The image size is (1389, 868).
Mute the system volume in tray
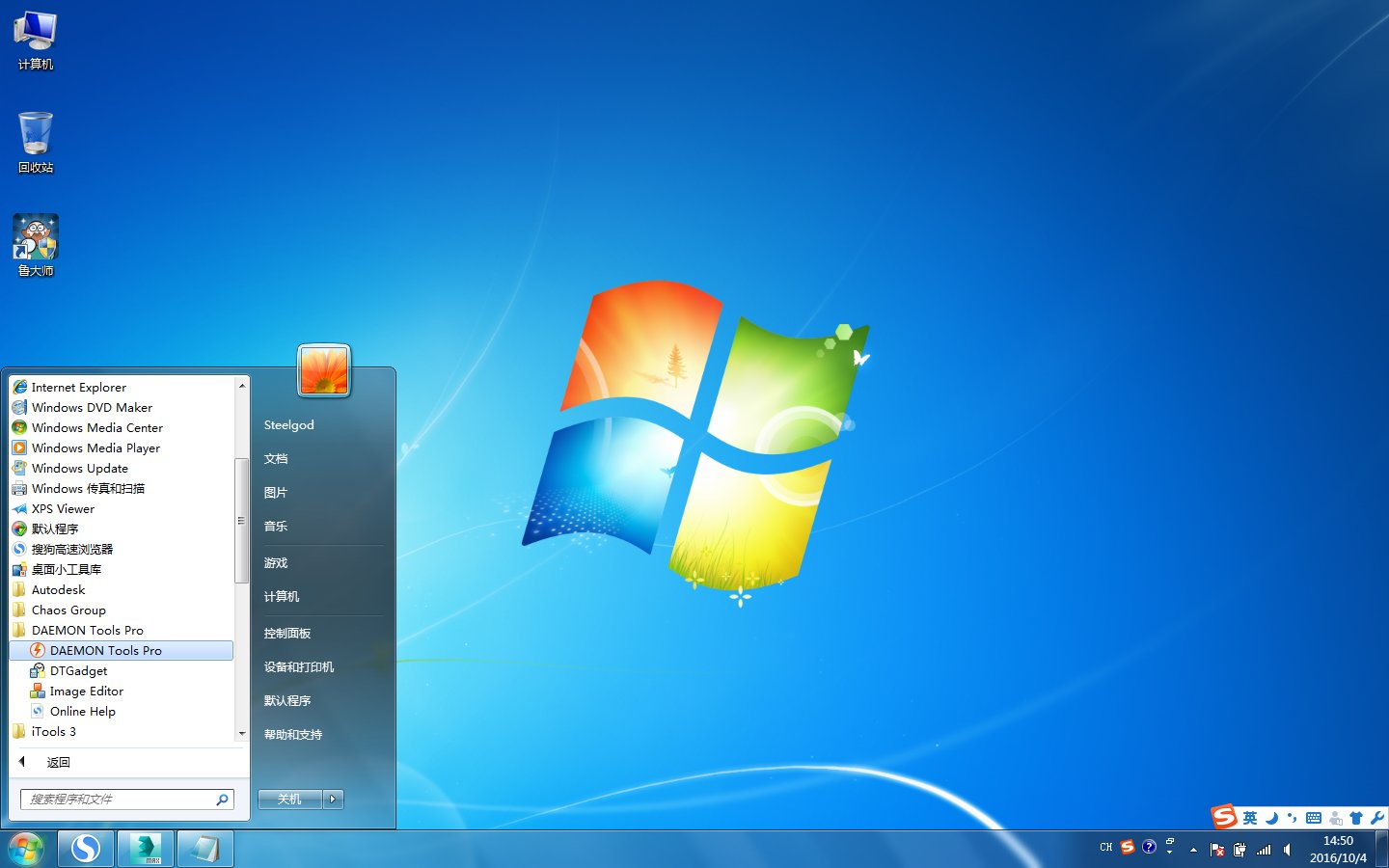pos(1287,850)
